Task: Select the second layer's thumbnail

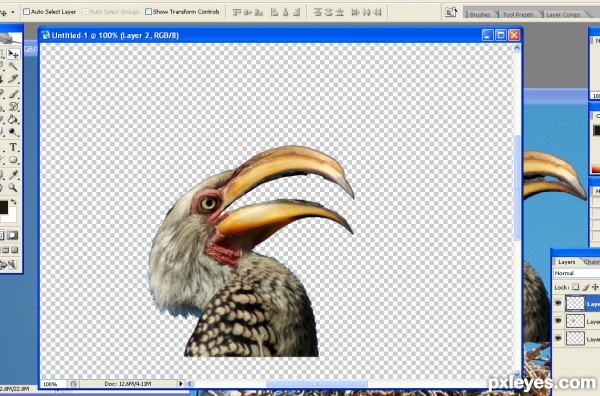Action: [x=575, y=321]
